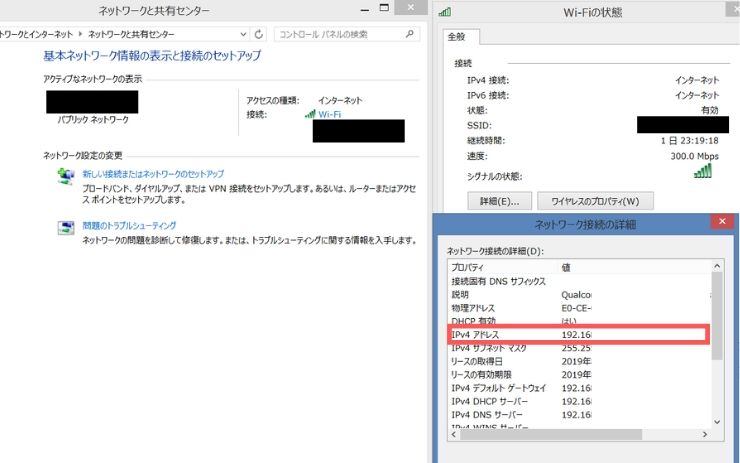Maximize the ネットワークと共有センター window
This screenshot has height=463, width=740.
point(384,8)
